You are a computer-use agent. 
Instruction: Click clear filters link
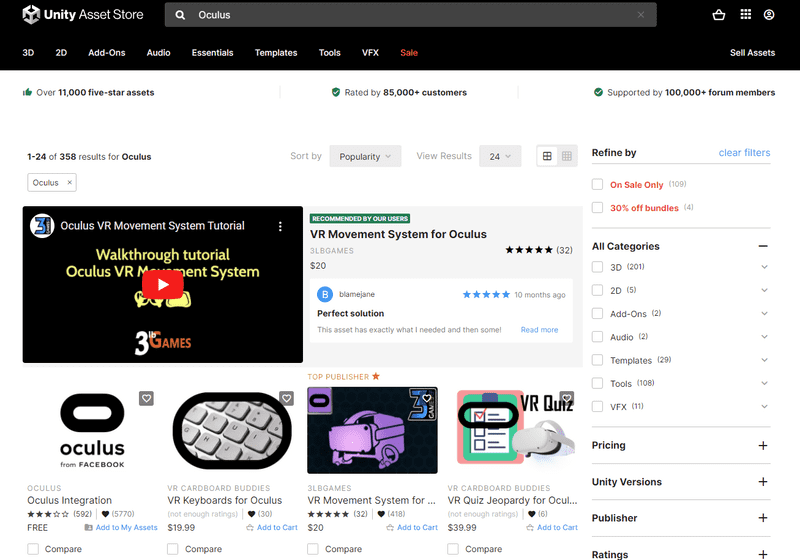point(744,152)
